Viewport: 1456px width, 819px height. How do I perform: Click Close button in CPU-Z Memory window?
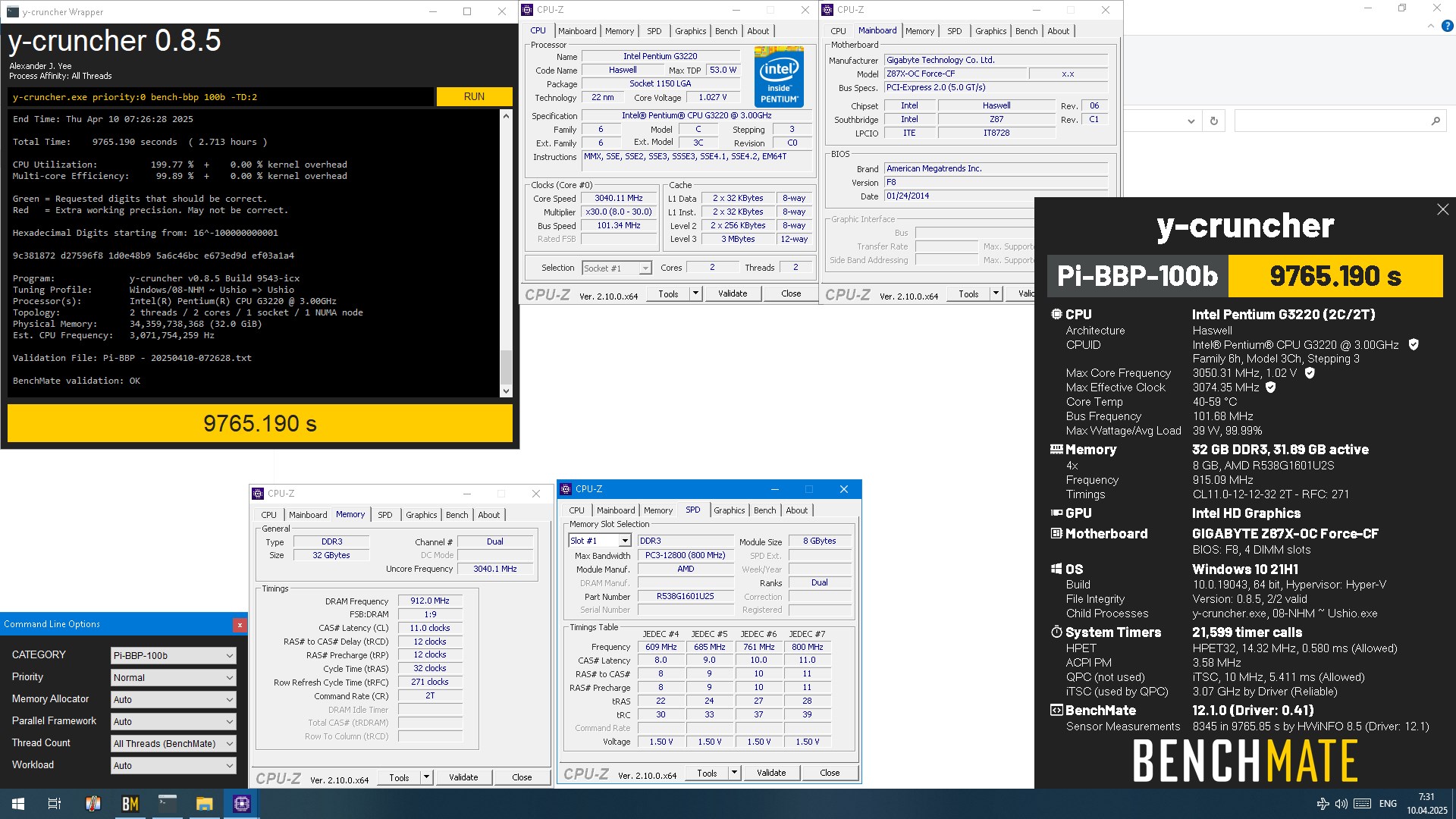point(522,777)
